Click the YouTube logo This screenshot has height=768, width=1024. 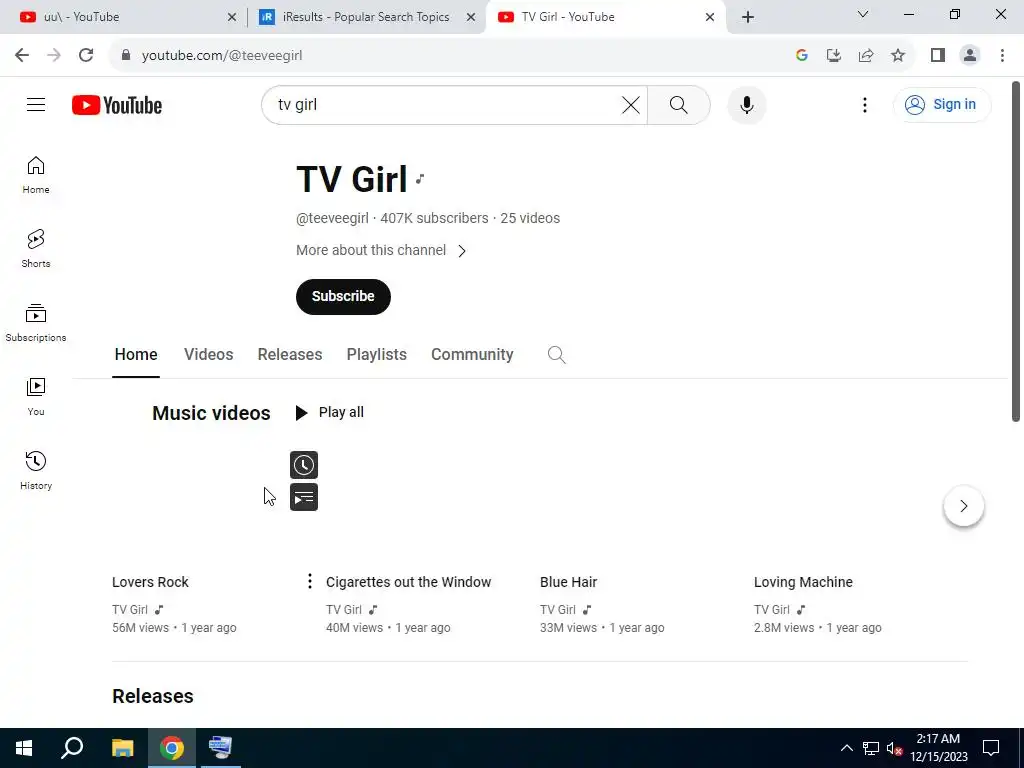117,105
